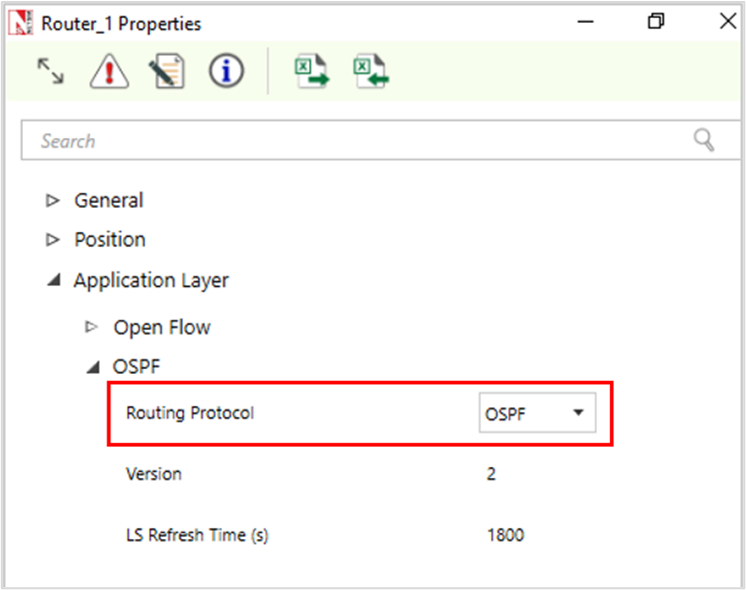Collapse the OSPF subsection arrow
746x590 pixels.
(x=93, y=368)
